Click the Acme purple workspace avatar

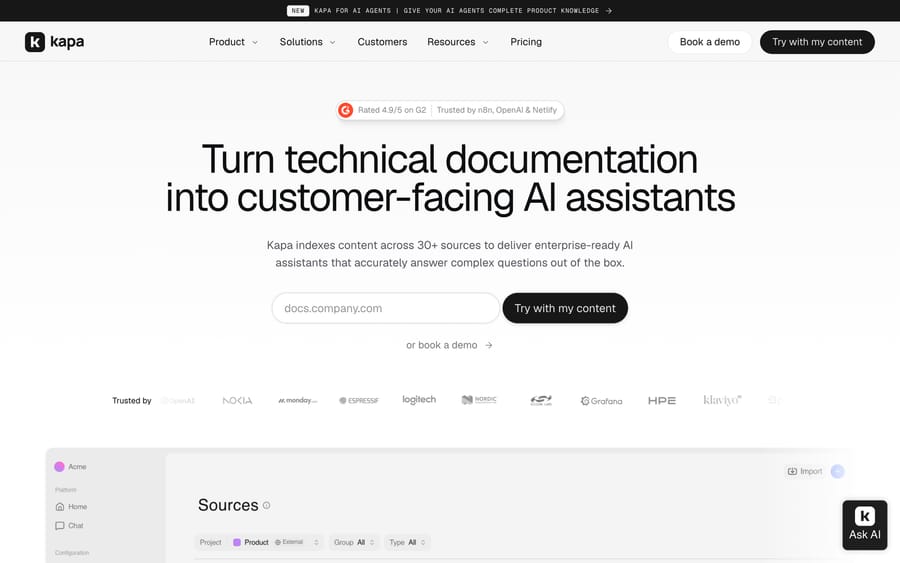59,467
